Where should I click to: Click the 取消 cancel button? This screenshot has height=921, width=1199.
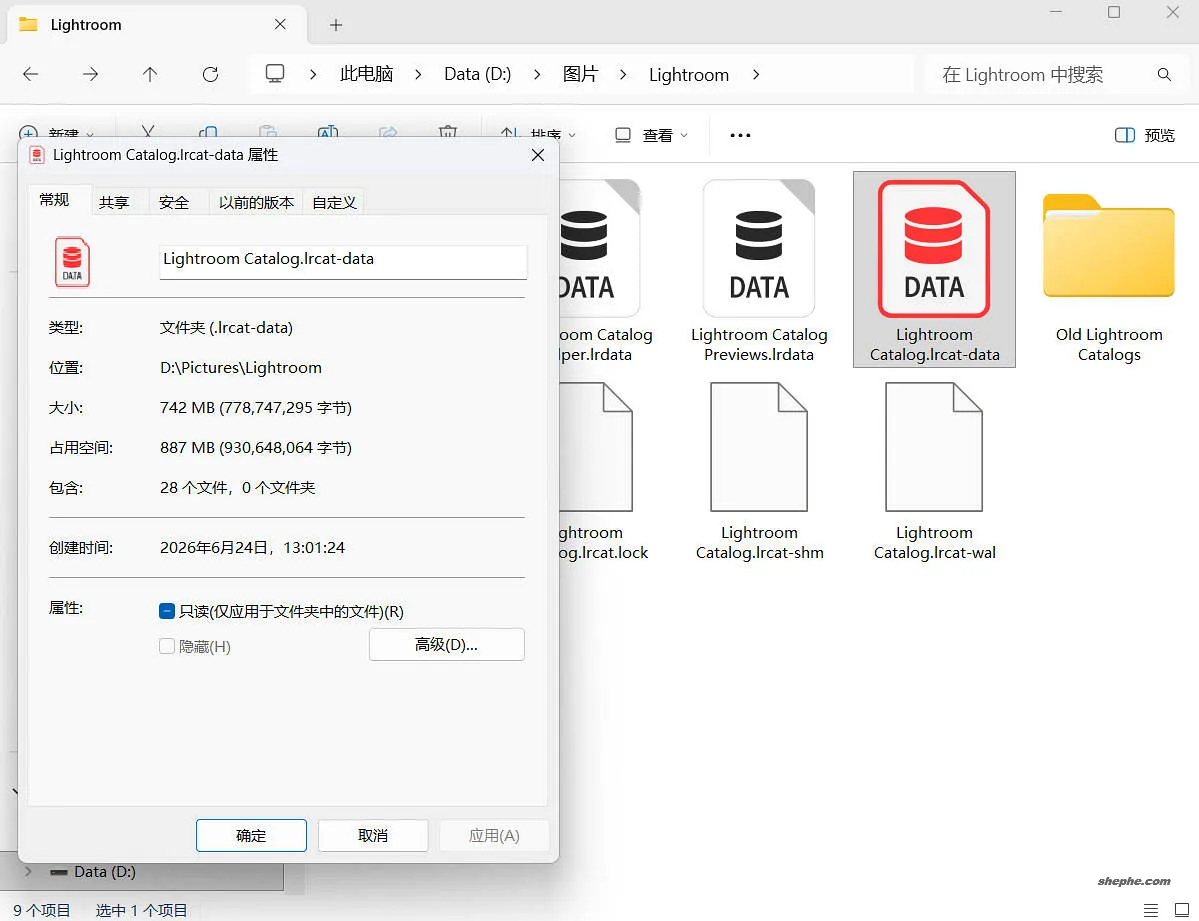click(x=372, y=835)
